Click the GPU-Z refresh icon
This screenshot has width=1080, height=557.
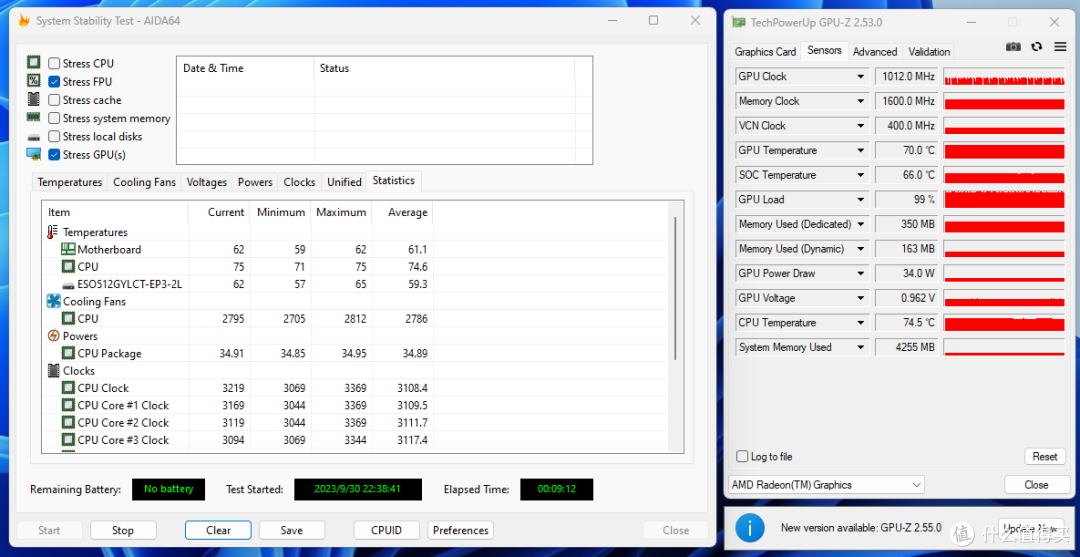pos(1036,46)
